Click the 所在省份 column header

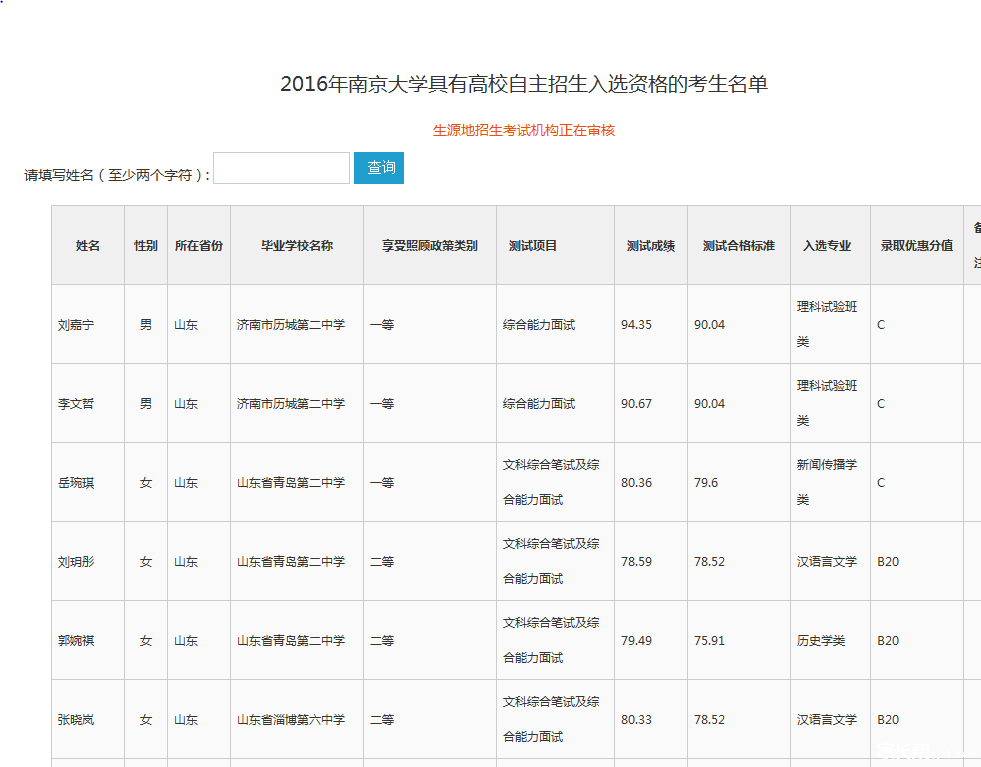198,245
